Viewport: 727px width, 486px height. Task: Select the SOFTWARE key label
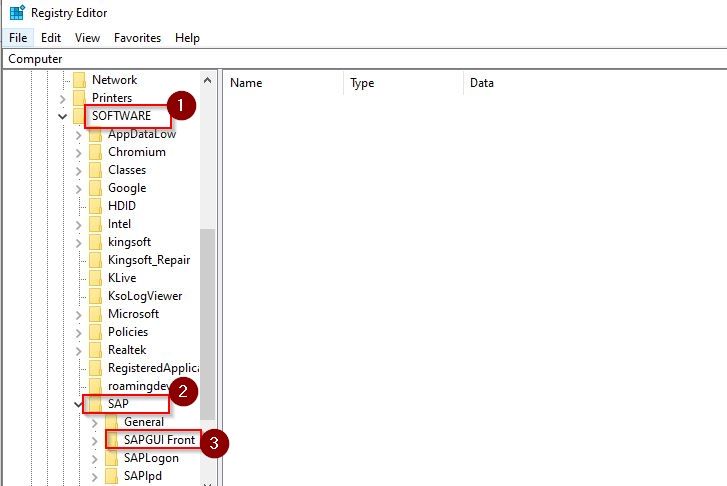click(x=121, y=116)
